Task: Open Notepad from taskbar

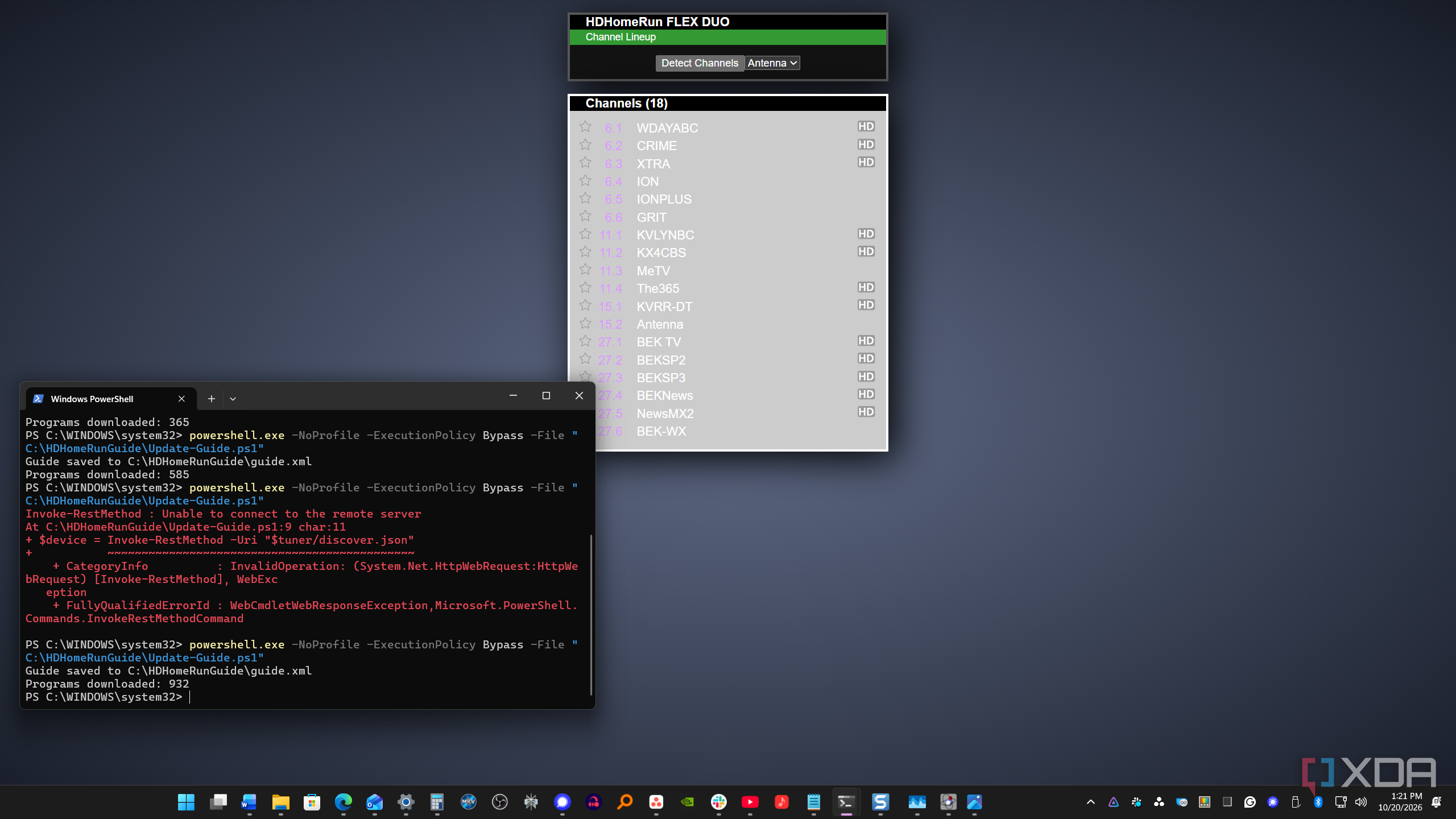Action: click(813, 802)
